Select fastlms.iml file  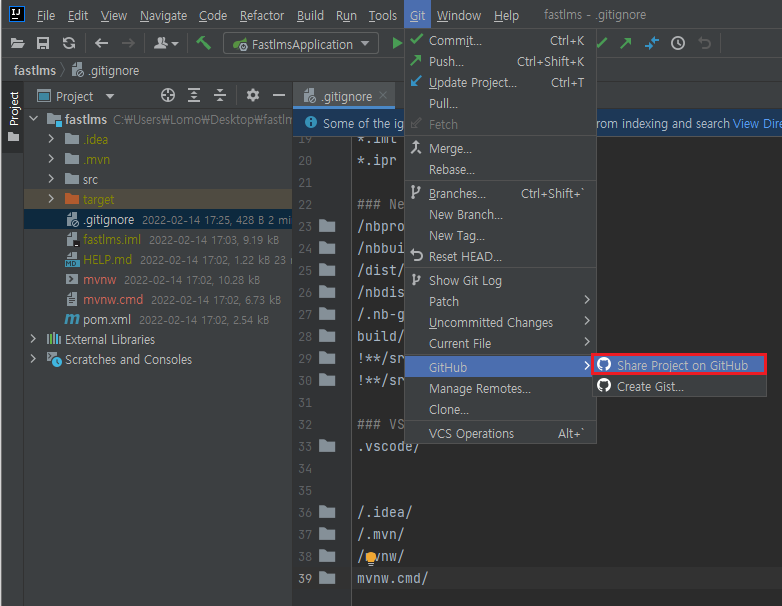(112, 239)
